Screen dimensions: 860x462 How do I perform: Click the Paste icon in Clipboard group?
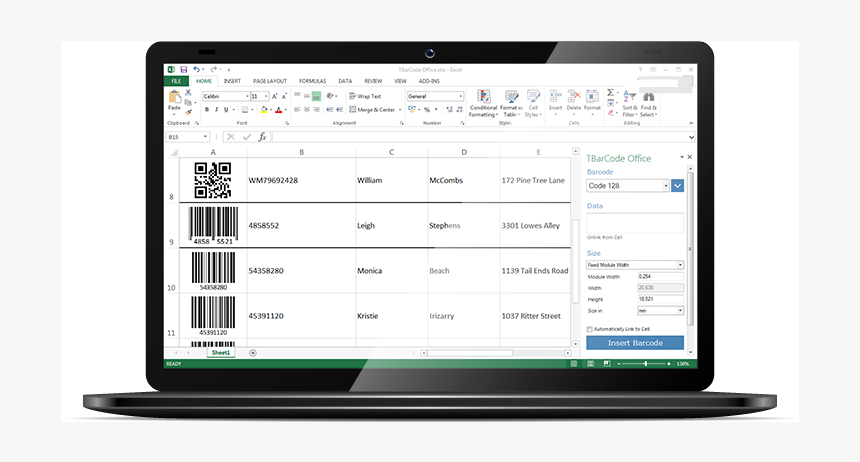click(174, 99)
